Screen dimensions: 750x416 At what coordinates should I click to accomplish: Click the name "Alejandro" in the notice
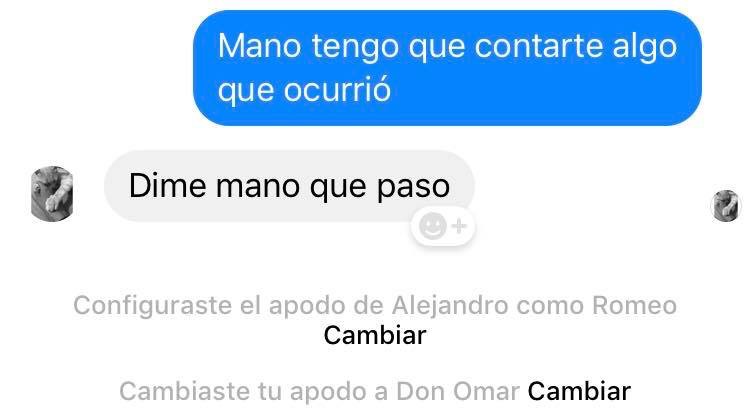point(450,306)
